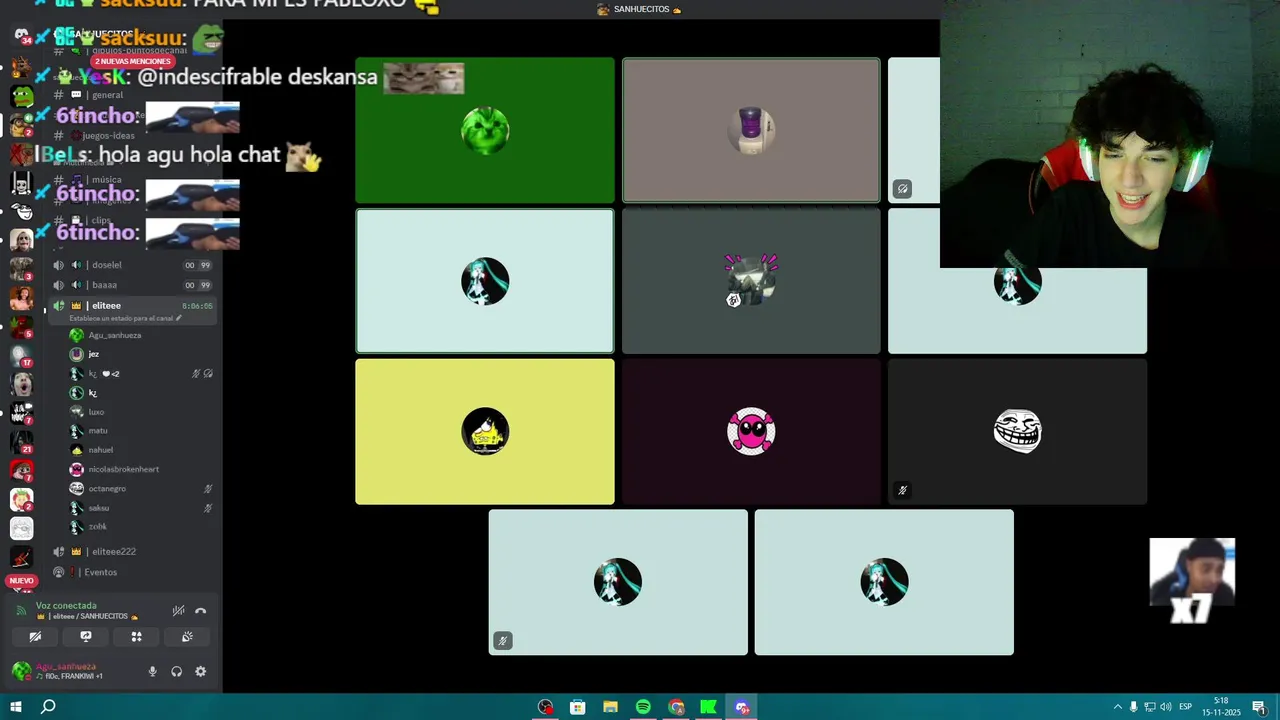
Task: Open File Explorer from the taskbar
Action: (610, 707)
